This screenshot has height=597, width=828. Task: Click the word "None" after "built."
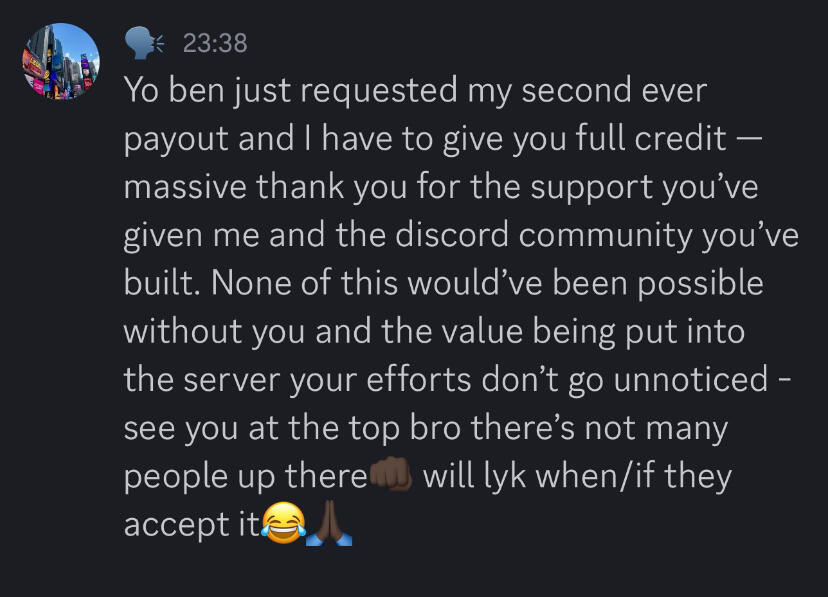pos(251,283)
